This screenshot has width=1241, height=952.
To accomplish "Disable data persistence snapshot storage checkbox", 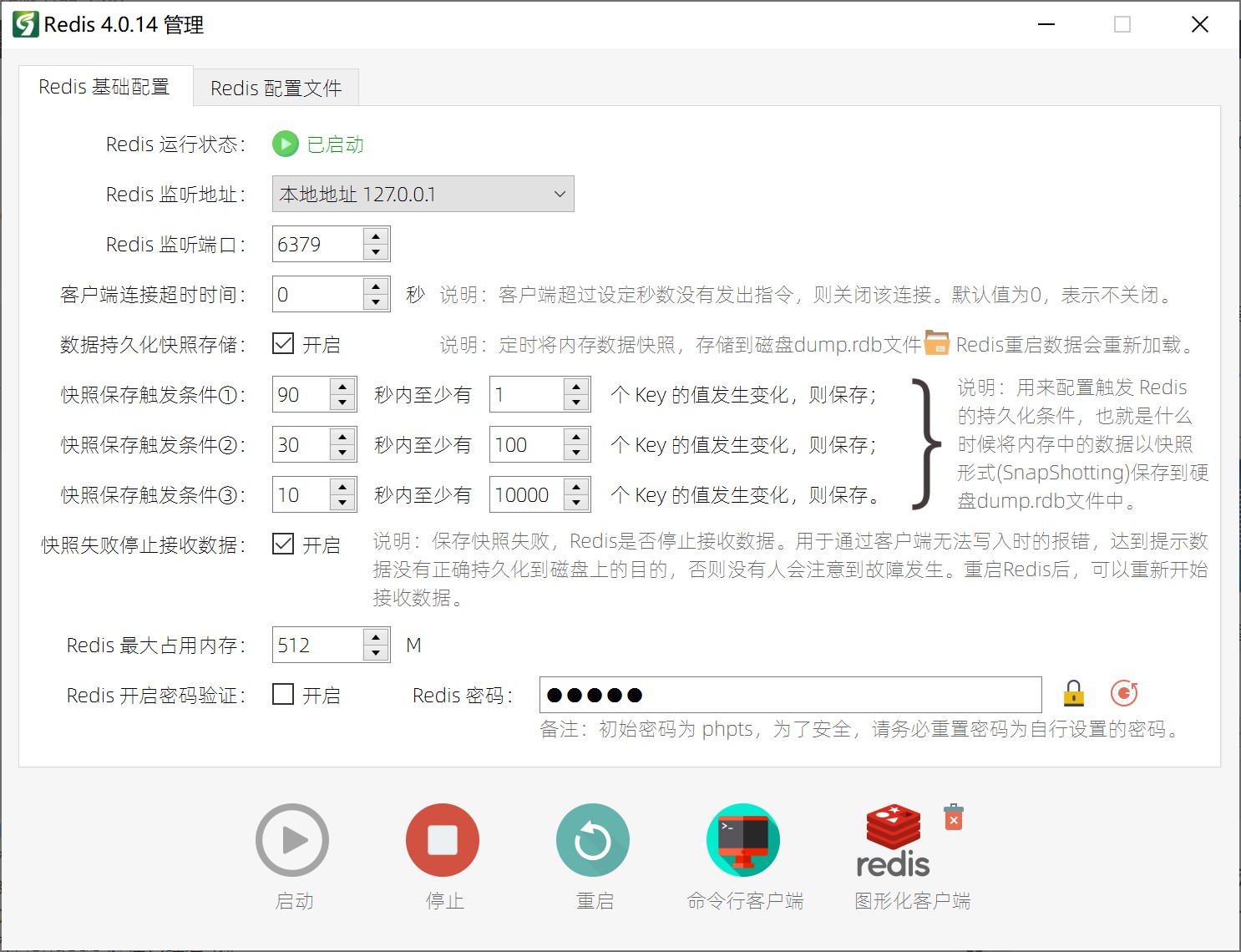I will click(284, 344).
